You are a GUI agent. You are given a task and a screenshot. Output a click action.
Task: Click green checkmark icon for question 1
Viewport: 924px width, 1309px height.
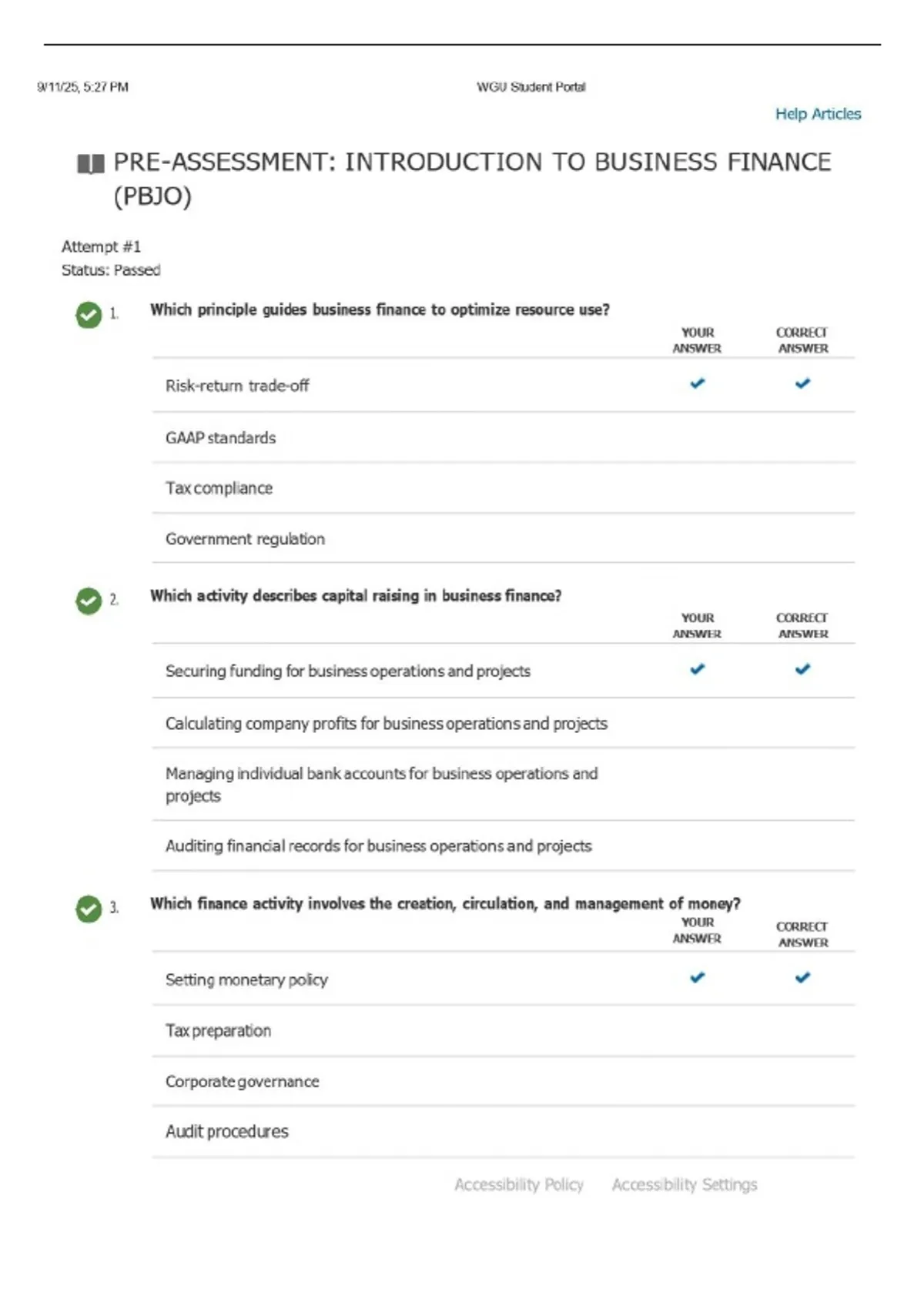(89, 314)
